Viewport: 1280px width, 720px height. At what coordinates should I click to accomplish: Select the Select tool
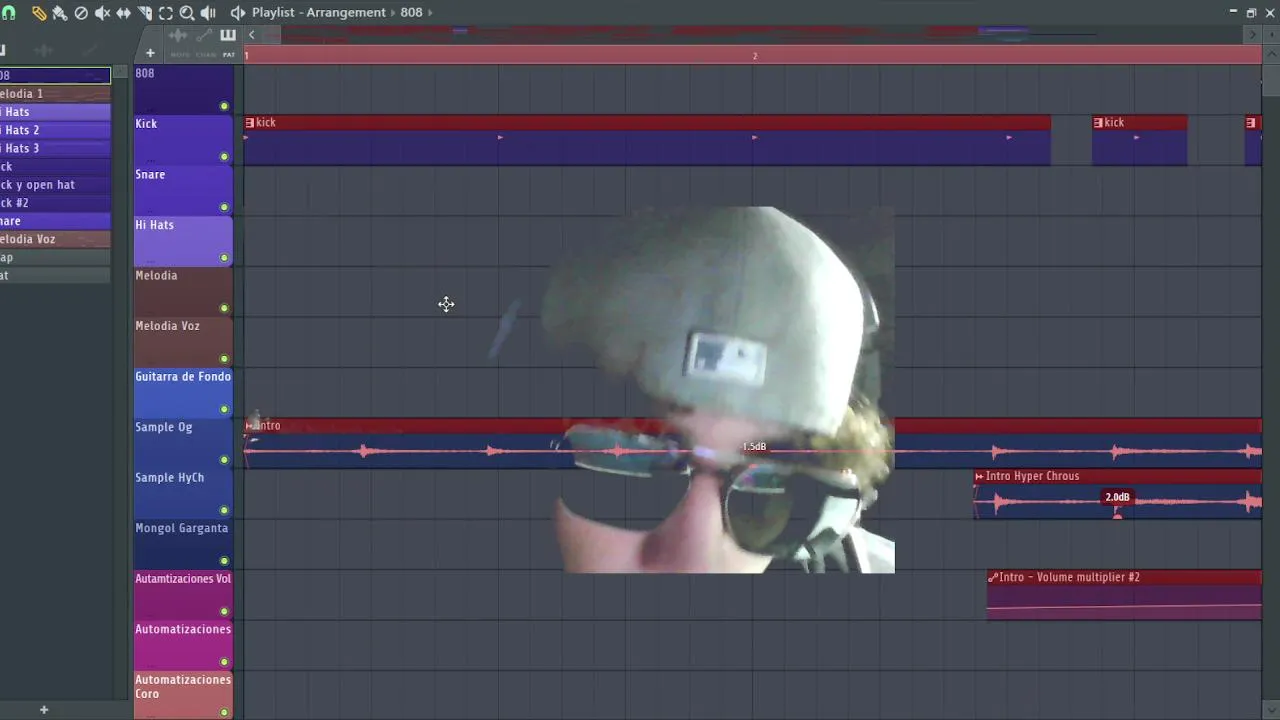coord(165,13)
